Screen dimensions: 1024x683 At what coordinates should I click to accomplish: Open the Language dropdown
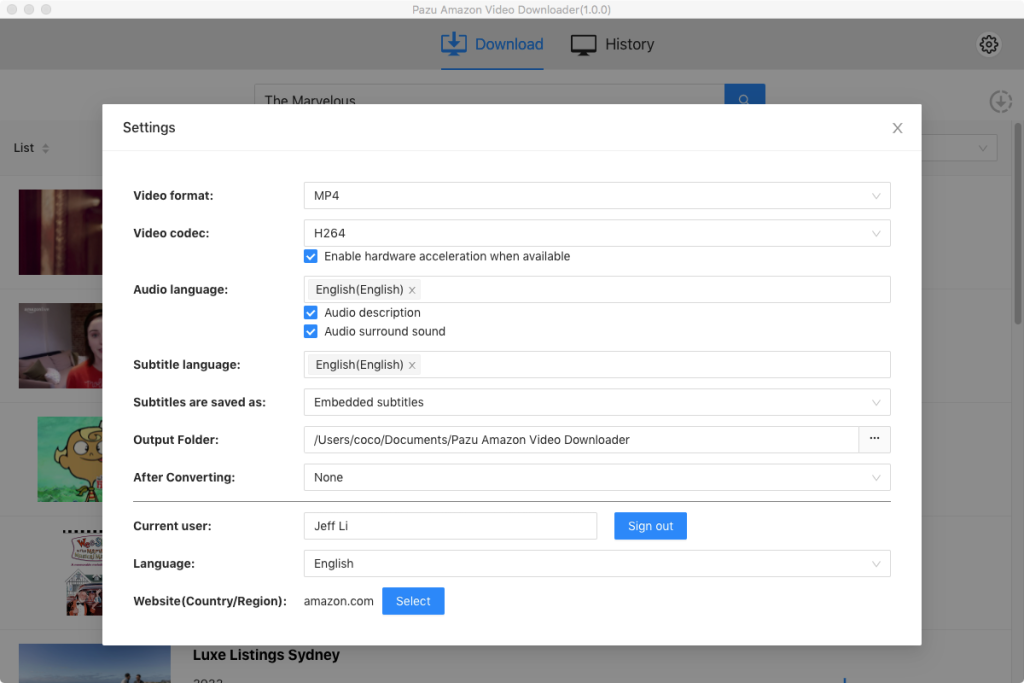click(597, 564)
